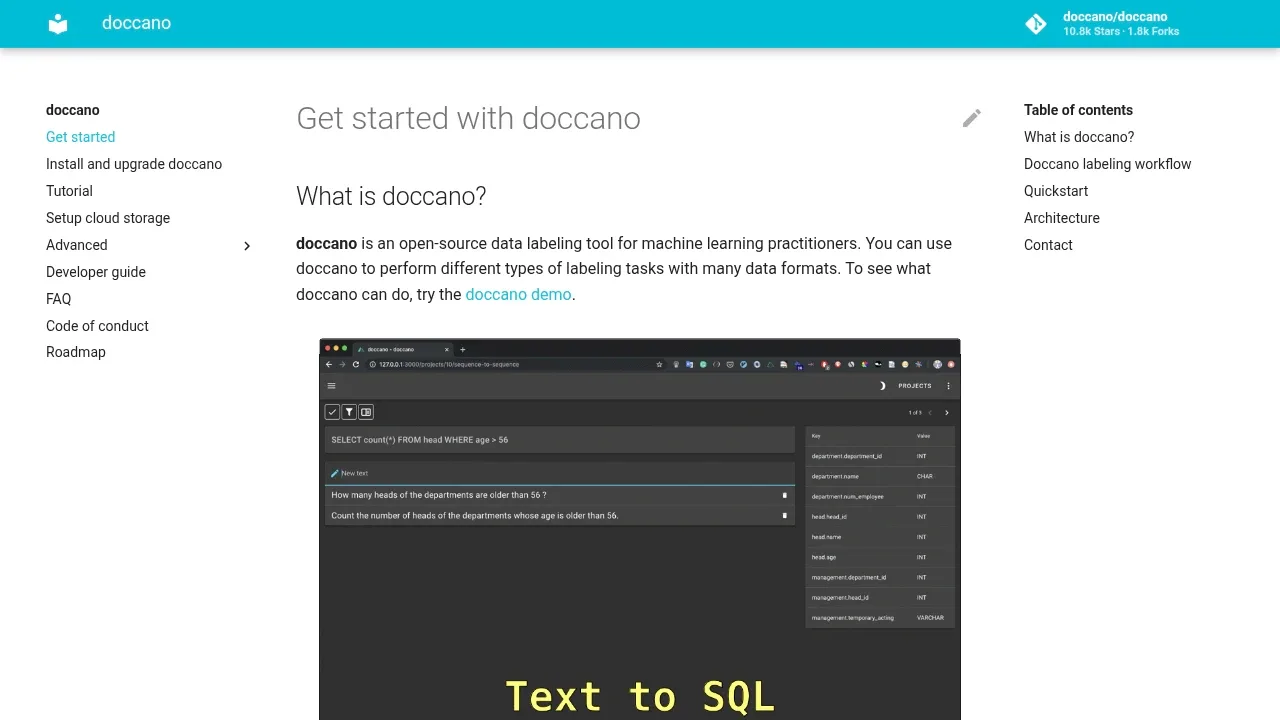Click the management.temporary_acting row in demo
Screen dimensions: 1280x720
pyautogui.click(x=881, y=618)
